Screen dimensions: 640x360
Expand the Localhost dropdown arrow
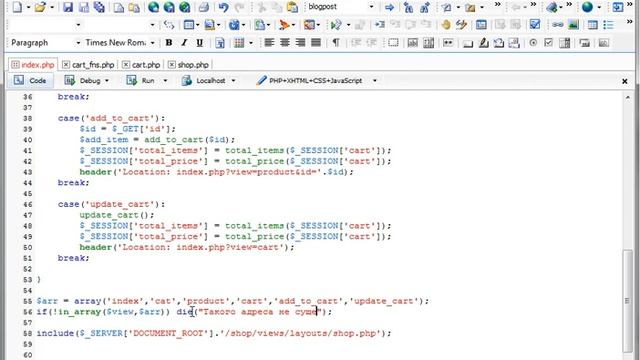pos(233,81)
